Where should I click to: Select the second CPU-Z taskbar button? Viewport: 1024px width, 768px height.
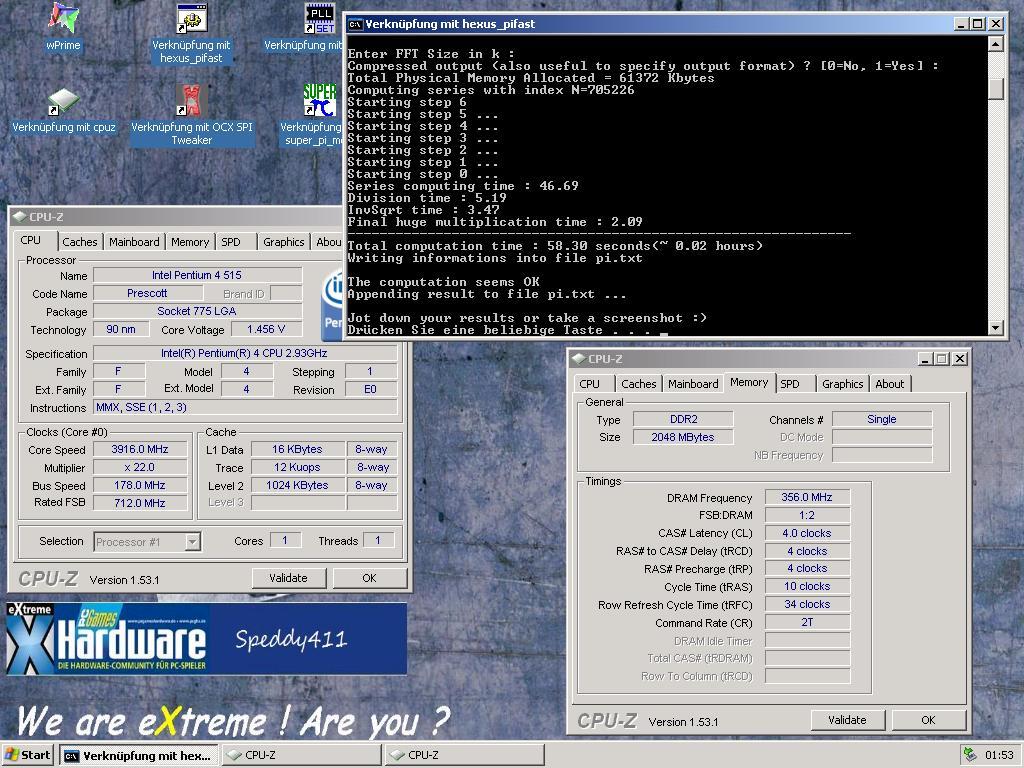click(464, 755)
